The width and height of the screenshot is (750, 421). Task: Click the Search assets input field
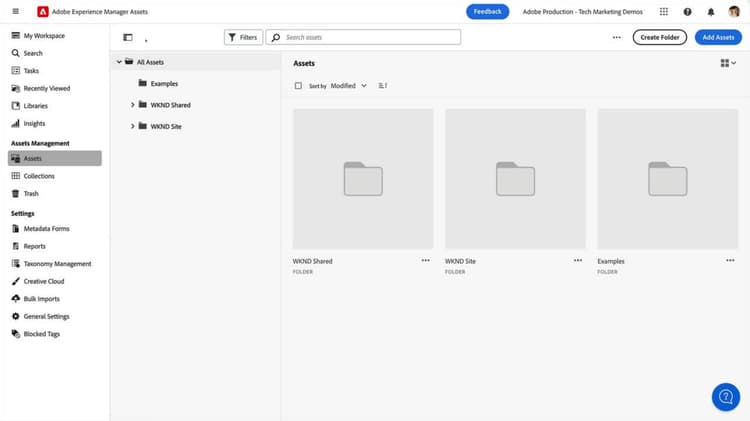[x=364, y=37]
